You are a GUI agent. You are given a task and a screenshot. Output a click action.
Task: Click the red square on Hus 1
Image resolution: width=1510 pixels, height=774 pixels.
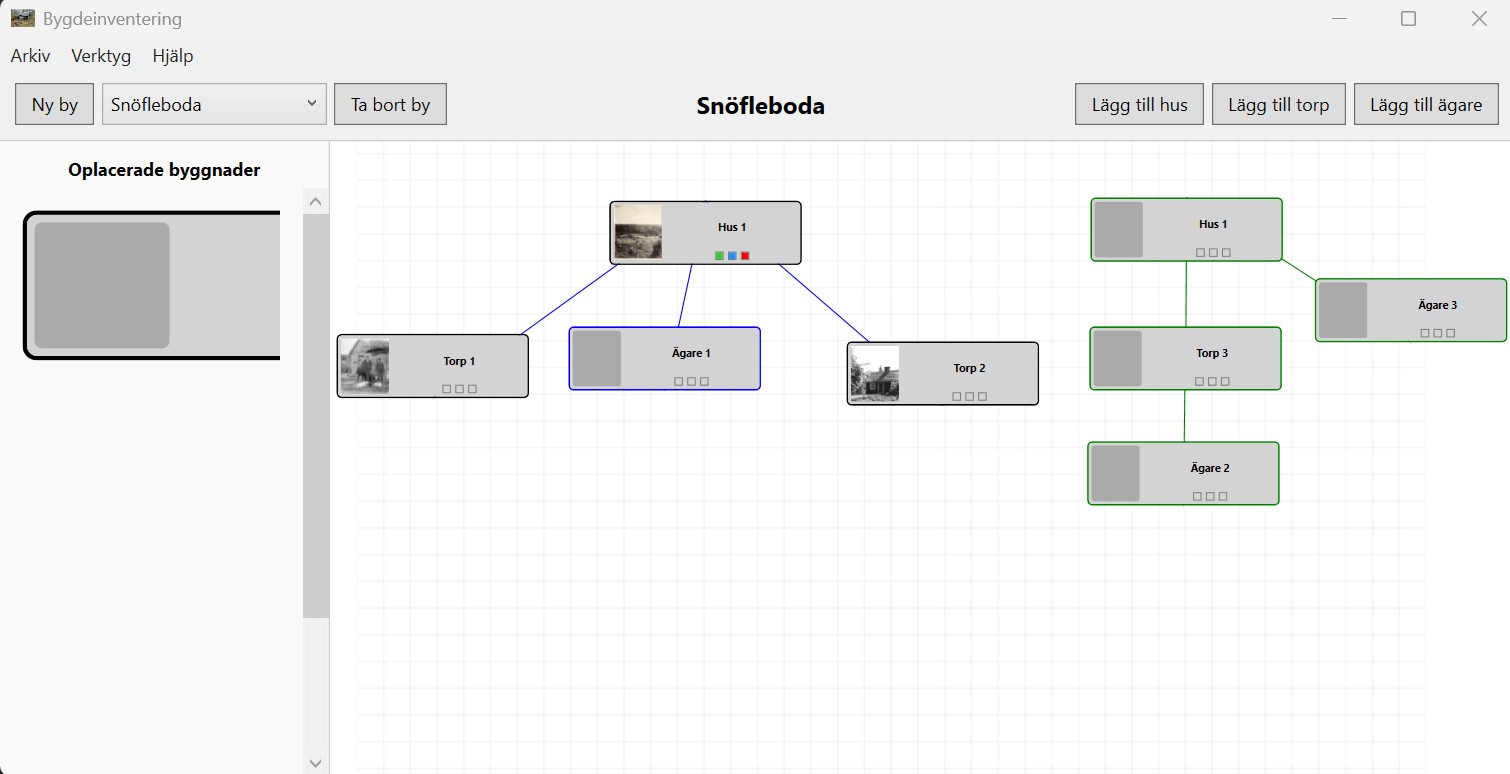coord(745,256)
